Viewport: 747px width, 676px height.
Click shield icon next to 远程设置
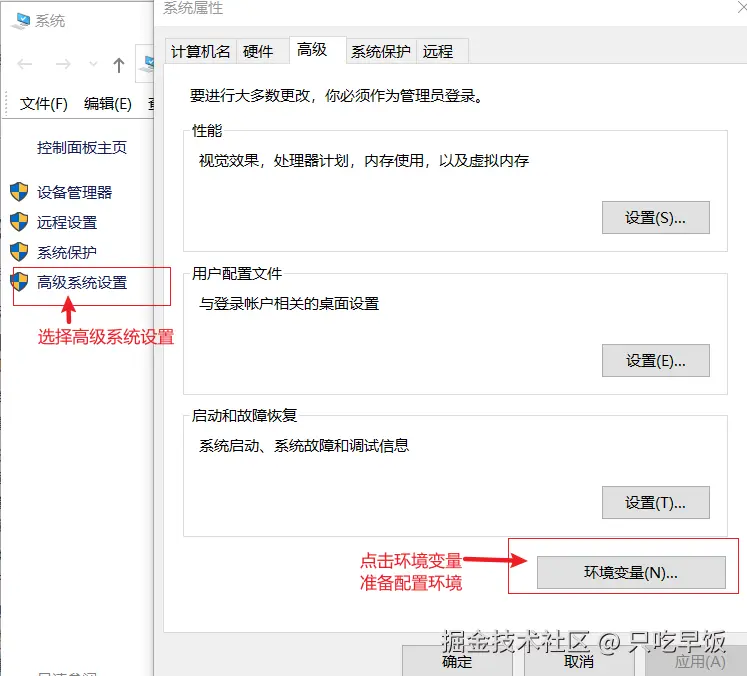(x=19, y=222)
